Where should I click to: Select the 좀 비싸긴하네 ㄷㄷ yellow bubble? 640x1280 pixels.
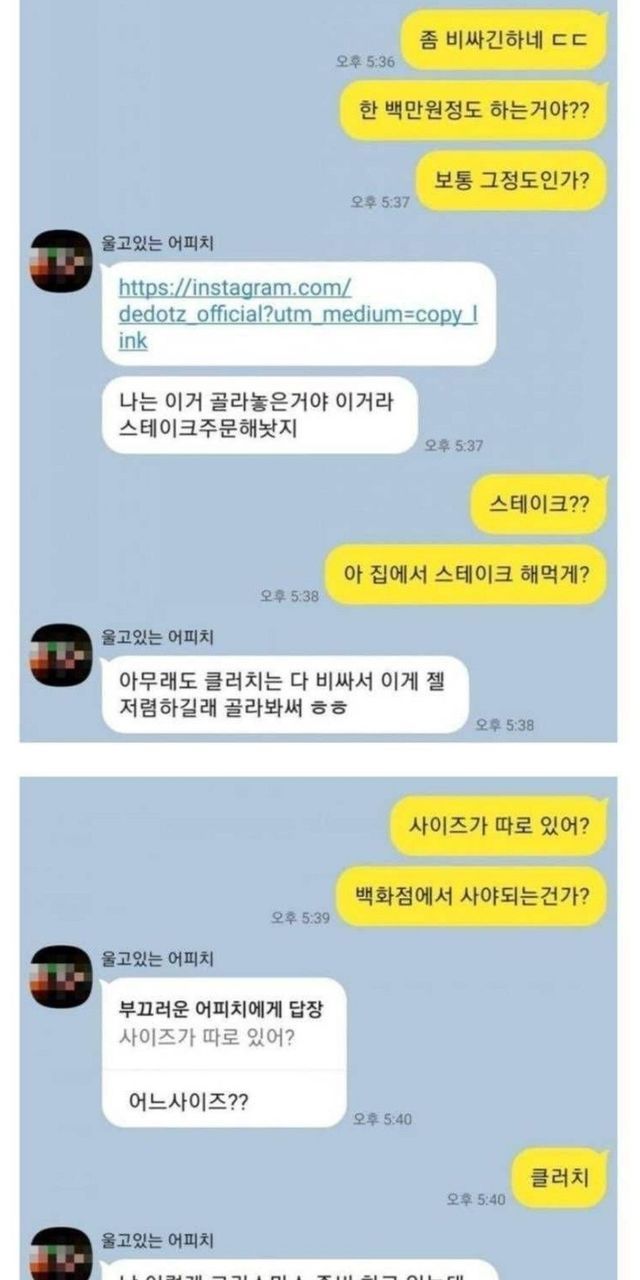pyautogui.click(x=505, y=40)
